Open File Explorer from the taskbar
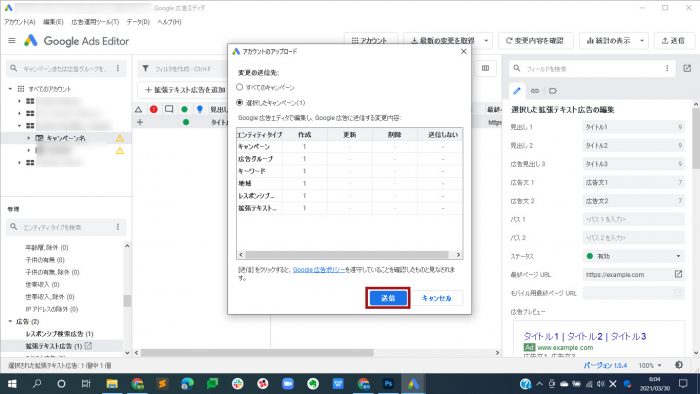The height and width of the screenshot is (394, 700). pos(112,384)
